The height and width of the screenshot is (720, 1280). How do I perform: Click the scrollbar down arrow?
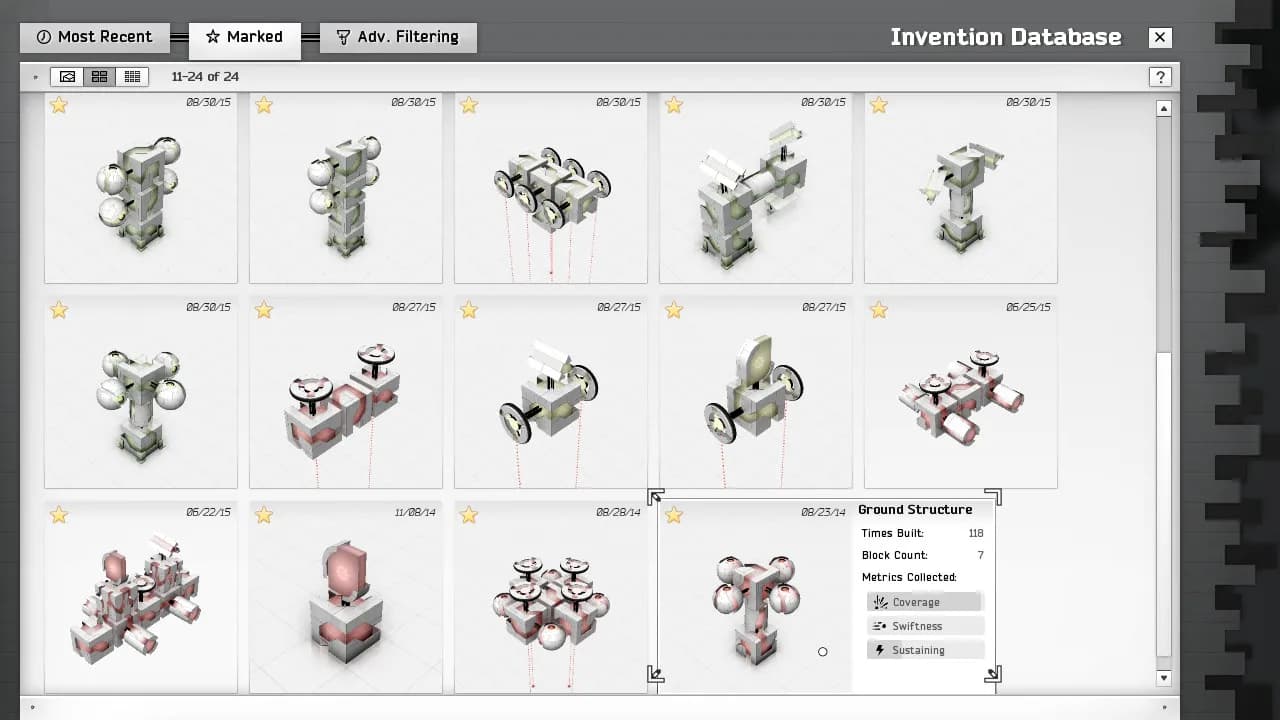tap(1163, 678)
